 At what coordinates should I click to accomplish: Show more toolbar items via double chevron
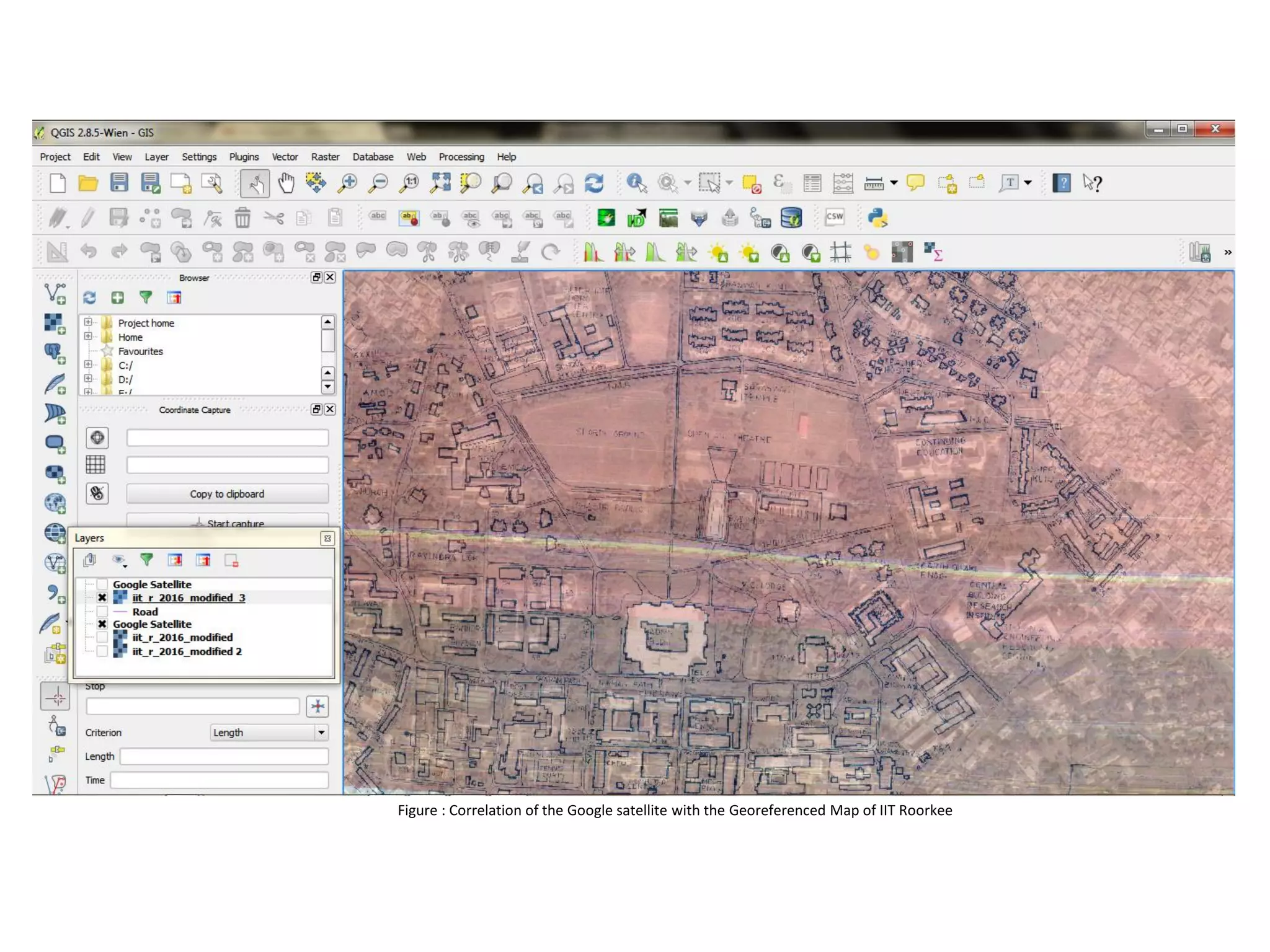(x=1227, y=252)
